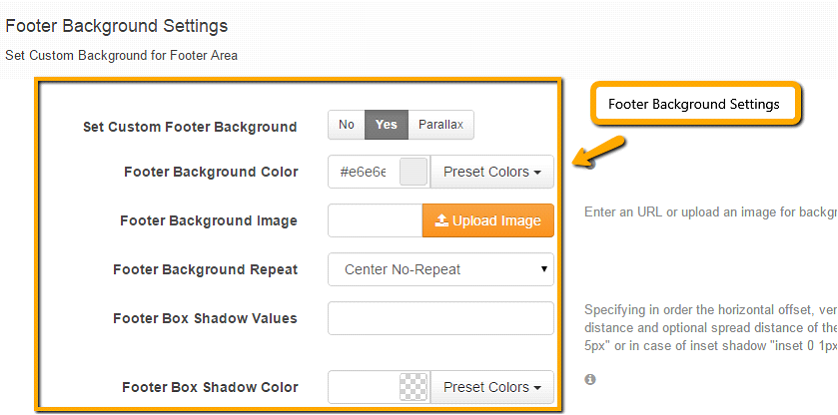
Task: Open the Footer Background Repeat dropdown
Action: (x=441, y=269)
